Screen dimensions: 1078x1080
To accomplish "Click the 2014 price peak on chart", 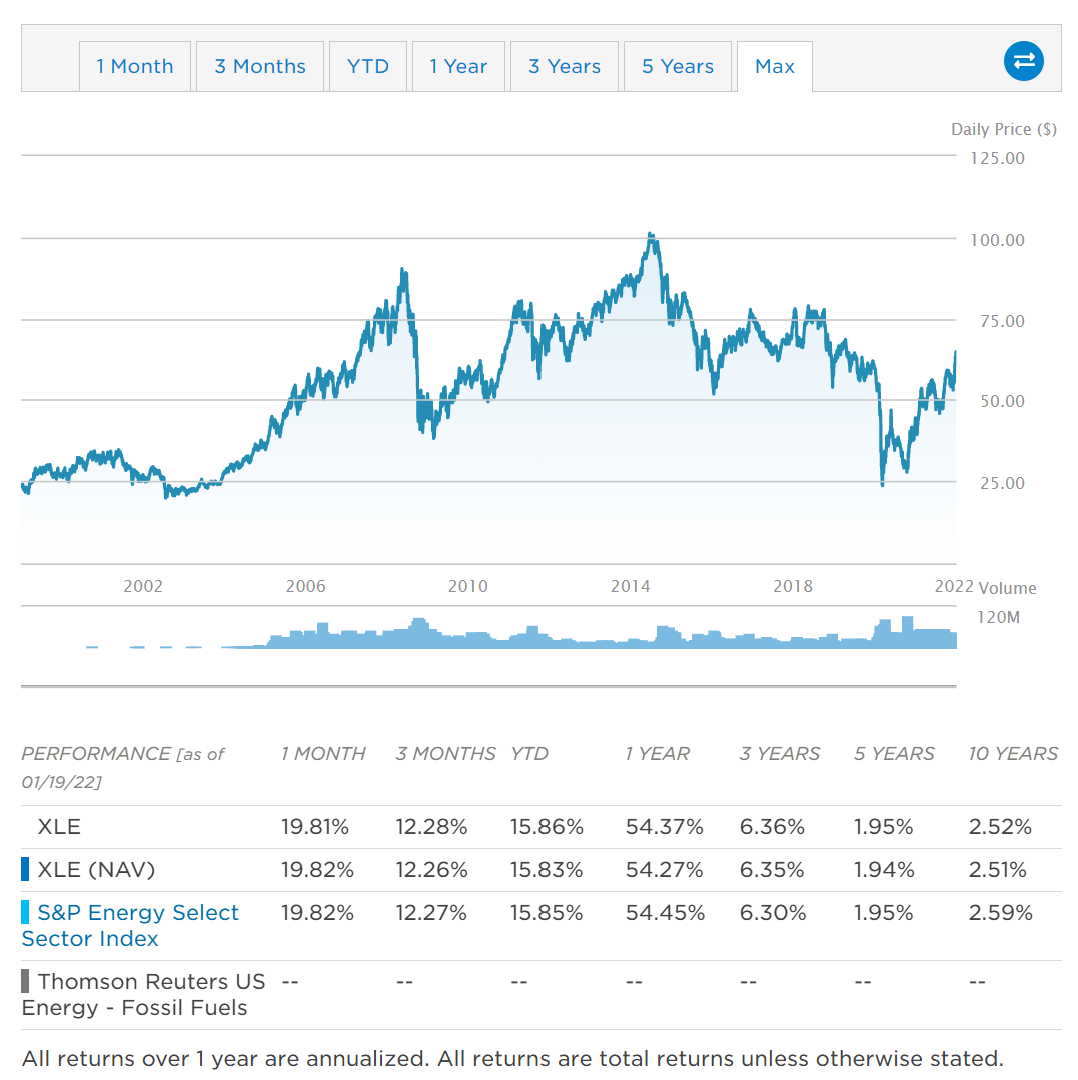I will click(651, 236).
